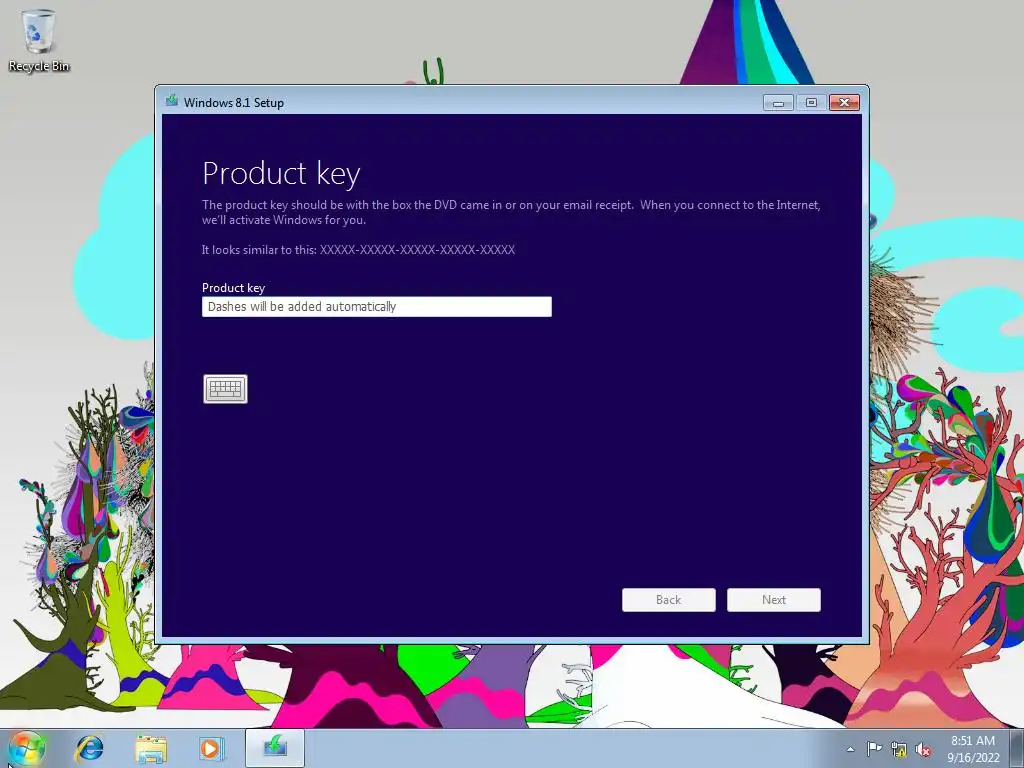Open the clock showing 8:51 AM

tap(973, 749)
